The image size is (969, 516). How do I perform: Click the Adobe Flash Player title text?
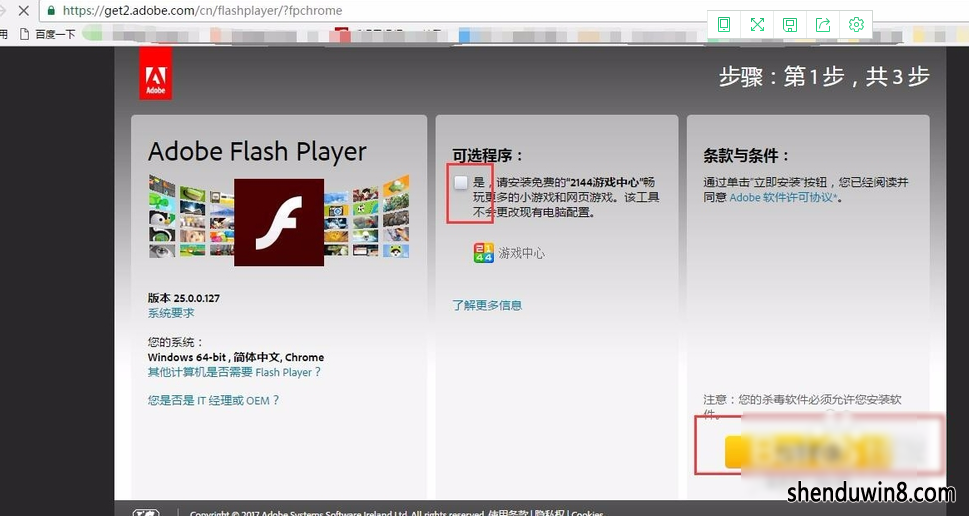click(x=257, y=152)
